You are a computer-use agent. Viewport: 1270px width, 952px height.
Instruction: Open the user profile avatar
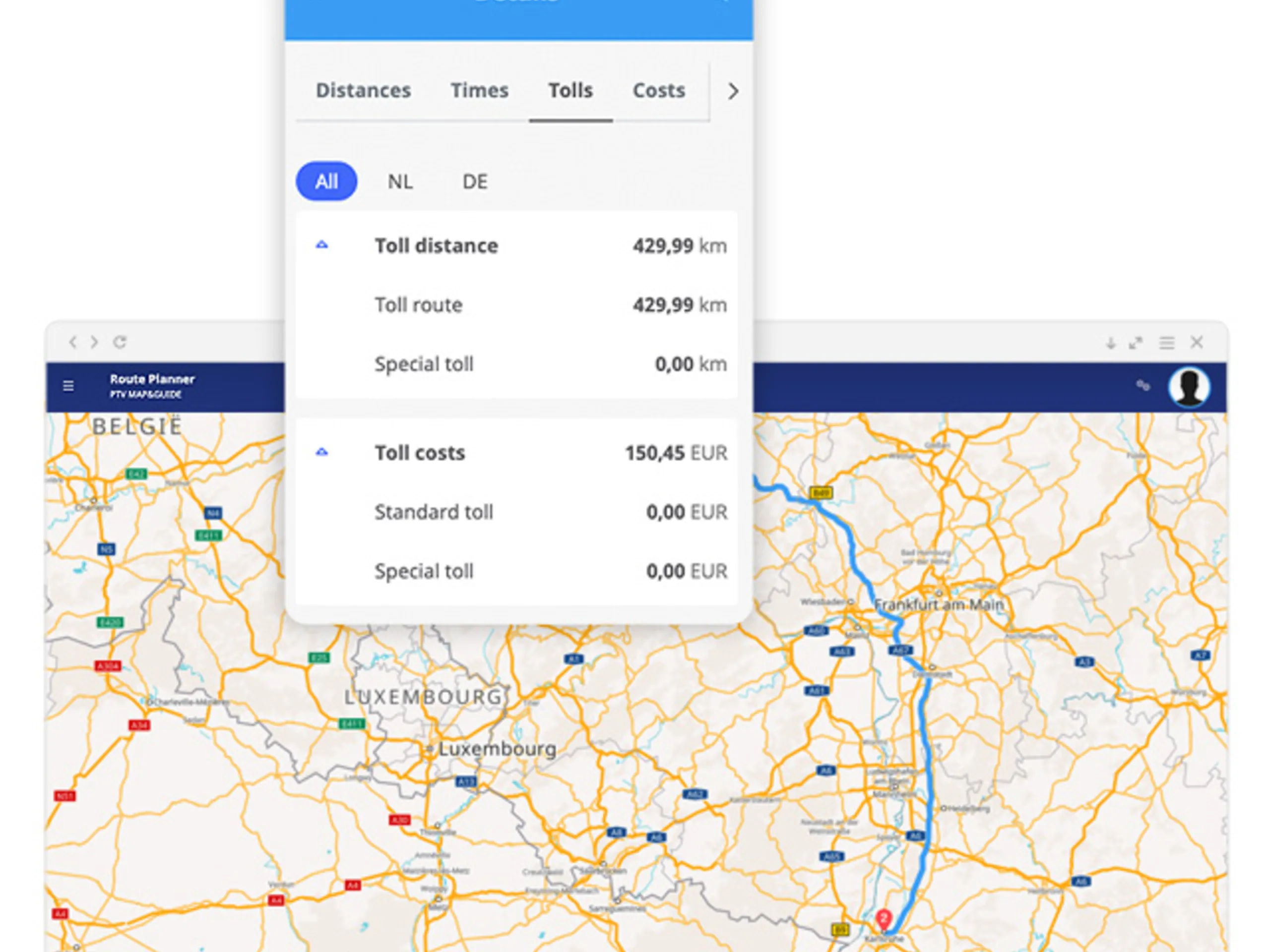click(1189, 387)
